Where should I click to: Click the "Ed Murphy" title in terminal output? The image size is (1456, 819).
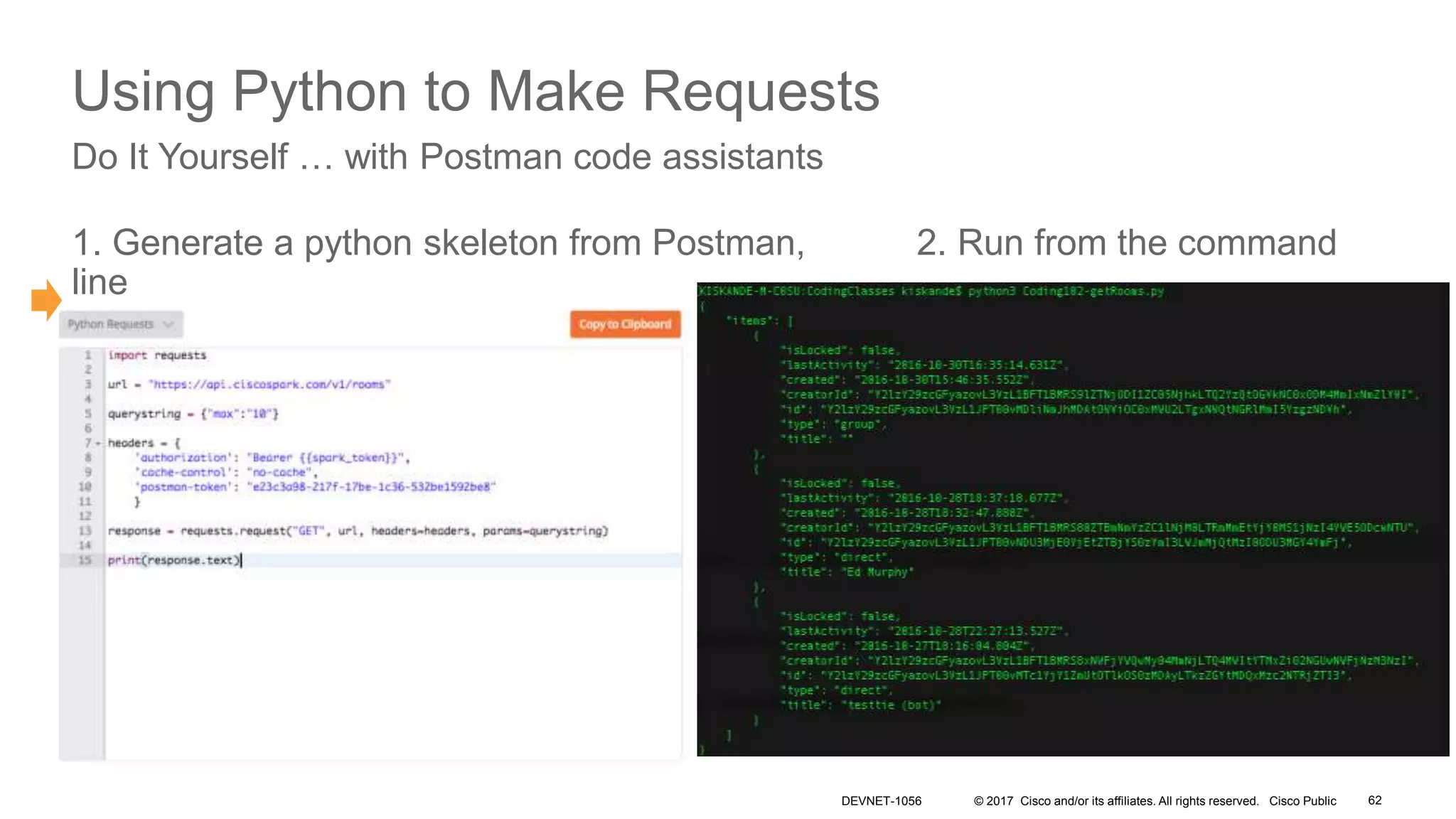(x=877, y=572)
